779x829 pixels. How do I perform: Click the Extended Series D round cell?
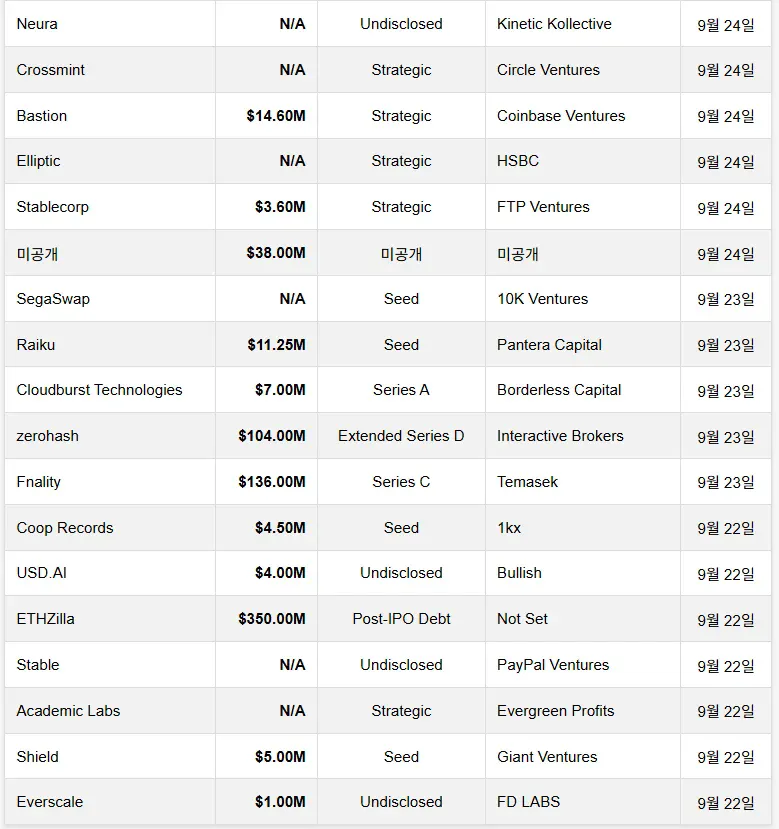[401, 436]
